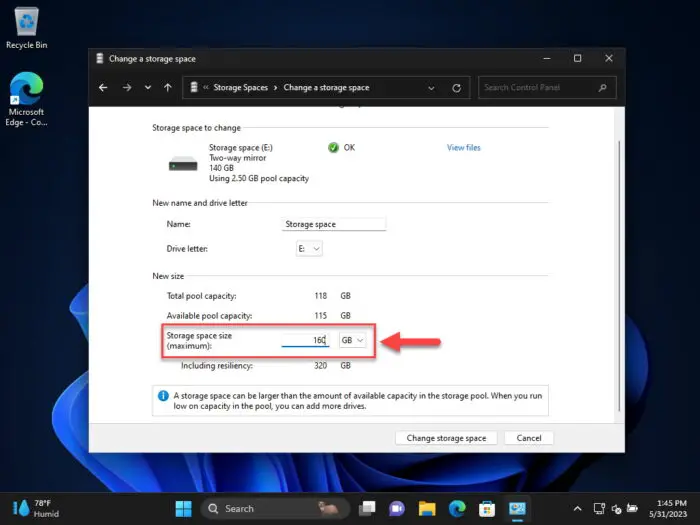Click the Name text field
Viewport: 700px width, 525px height.
[333, 224]
